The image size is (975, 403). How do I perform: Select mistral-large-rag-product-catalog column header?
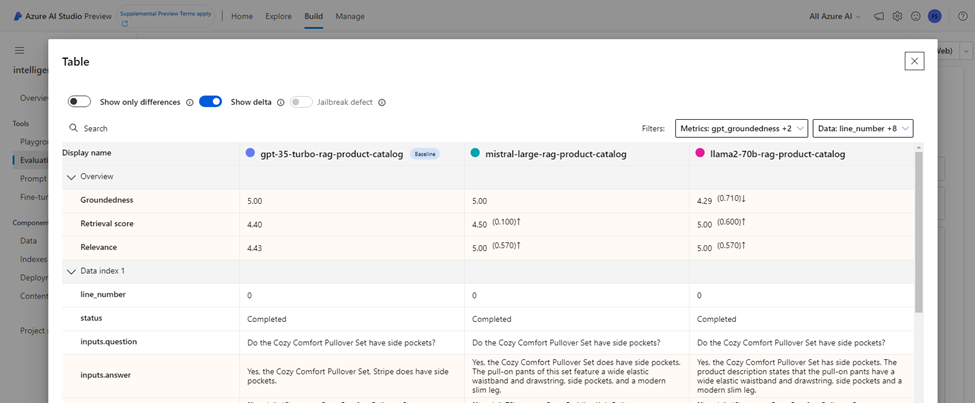[x=555, y=154]
